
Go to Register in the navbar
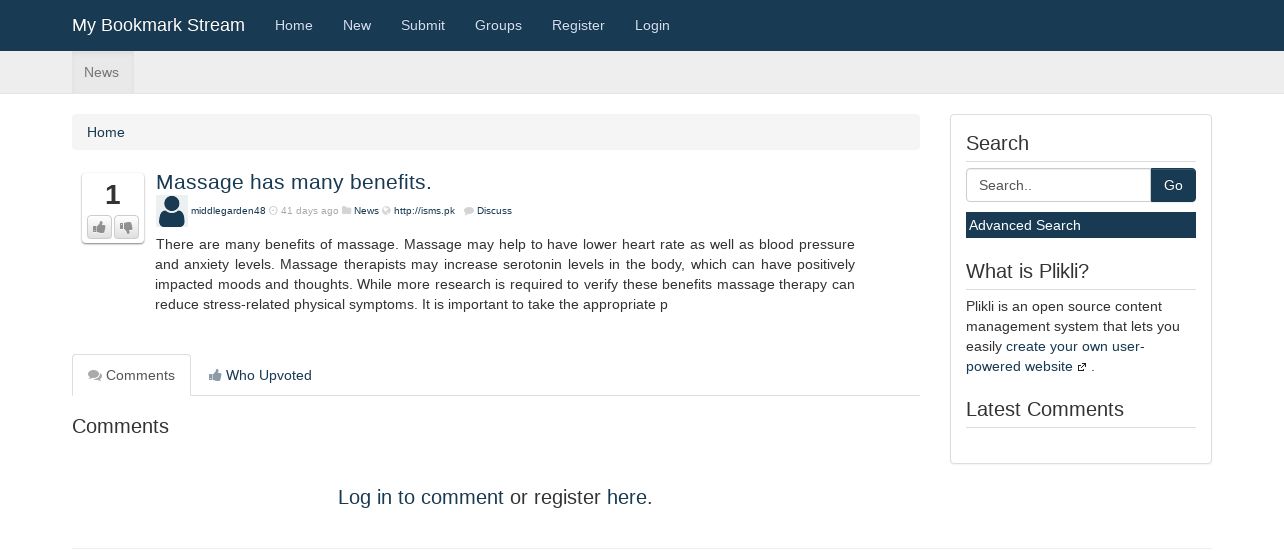coord(578,25)
